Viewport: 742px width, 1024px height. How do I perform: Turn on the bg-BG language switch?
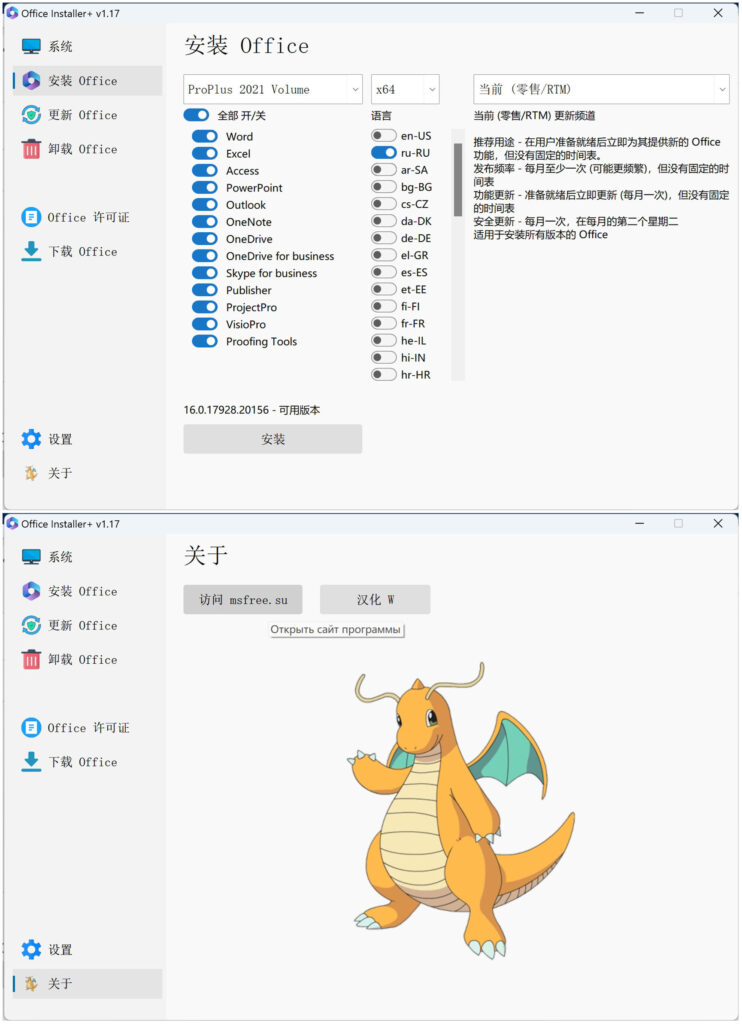click(383, 186)
